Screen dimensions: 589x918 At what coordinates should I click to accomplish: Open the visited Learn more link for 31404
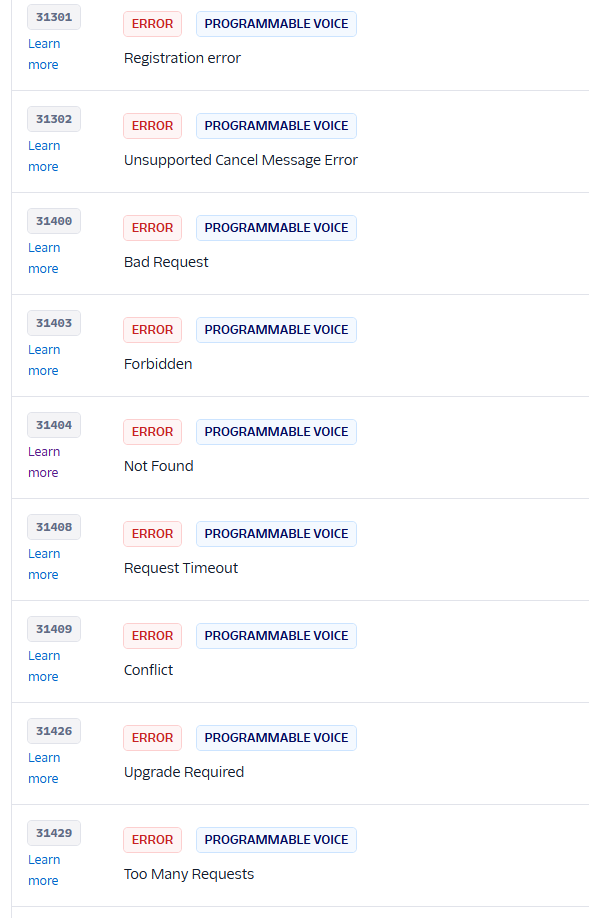click(44, 462)
